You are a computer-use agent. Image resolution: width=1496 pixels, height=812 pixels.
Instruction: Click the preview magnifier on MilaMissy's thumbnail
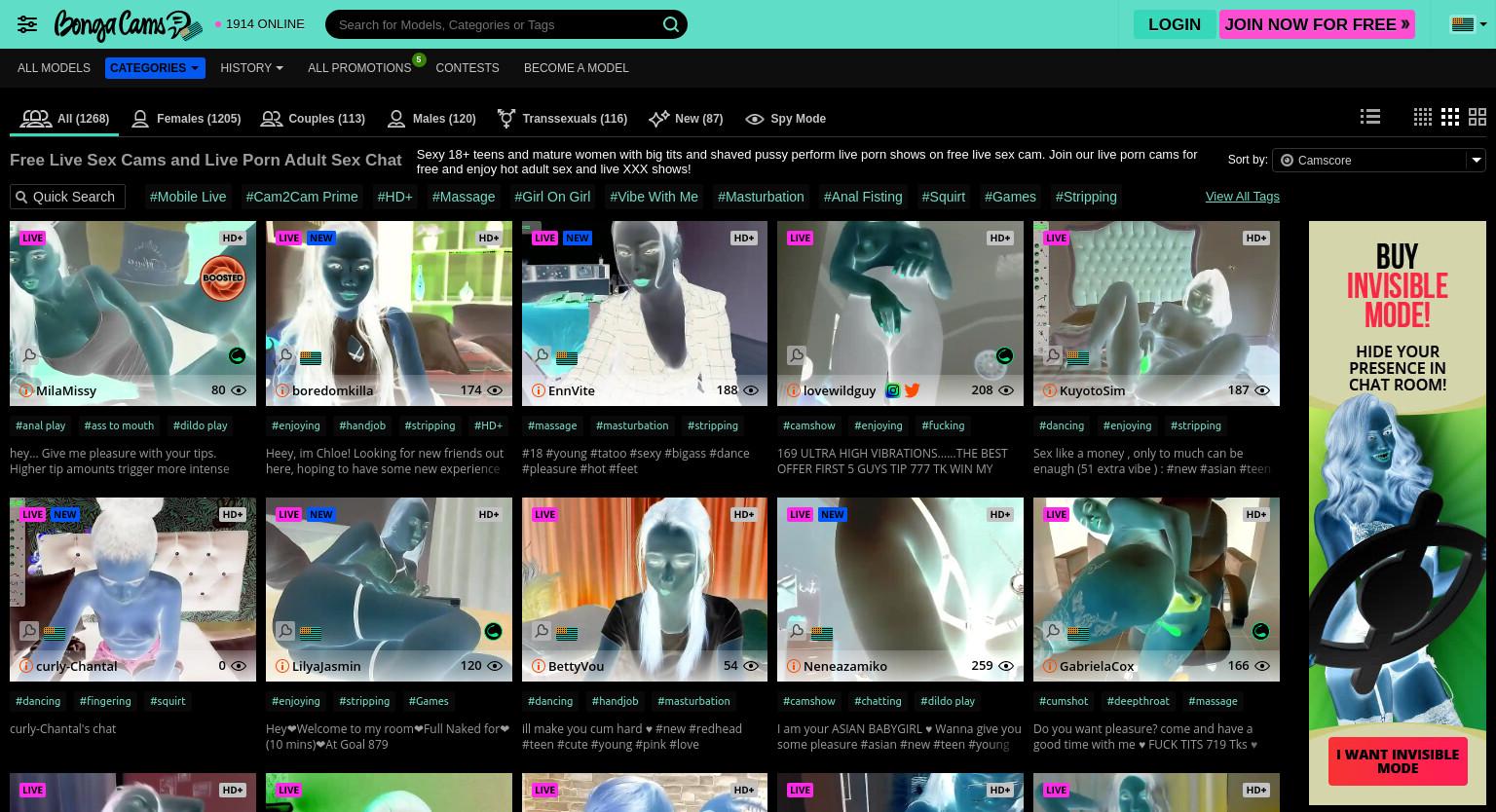(29, 355)
